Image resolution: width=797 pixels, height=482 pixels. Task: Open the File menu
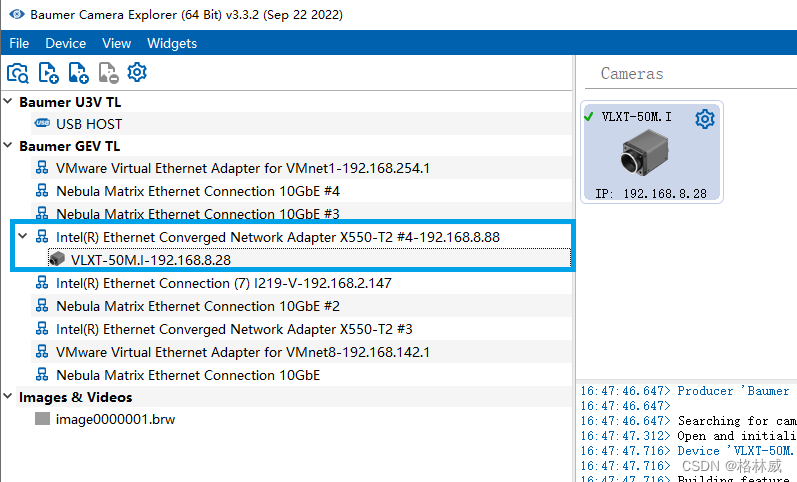click(x=19, y=43)
